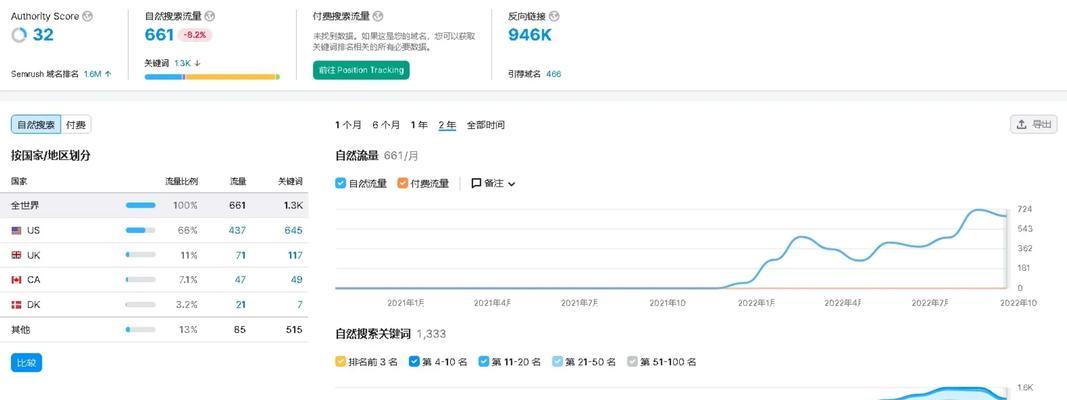1067x400 pixels.
Task: Toggle the 第 11-20 名 checkbox
Action: 484,362
